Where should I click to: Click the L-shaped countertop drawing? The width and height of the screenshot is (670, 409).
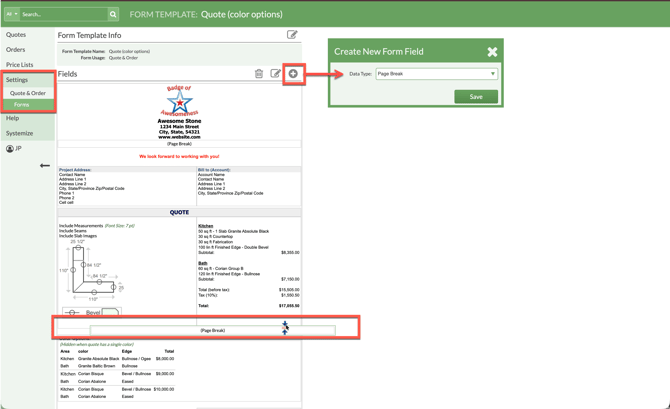[x=91, y=270]
